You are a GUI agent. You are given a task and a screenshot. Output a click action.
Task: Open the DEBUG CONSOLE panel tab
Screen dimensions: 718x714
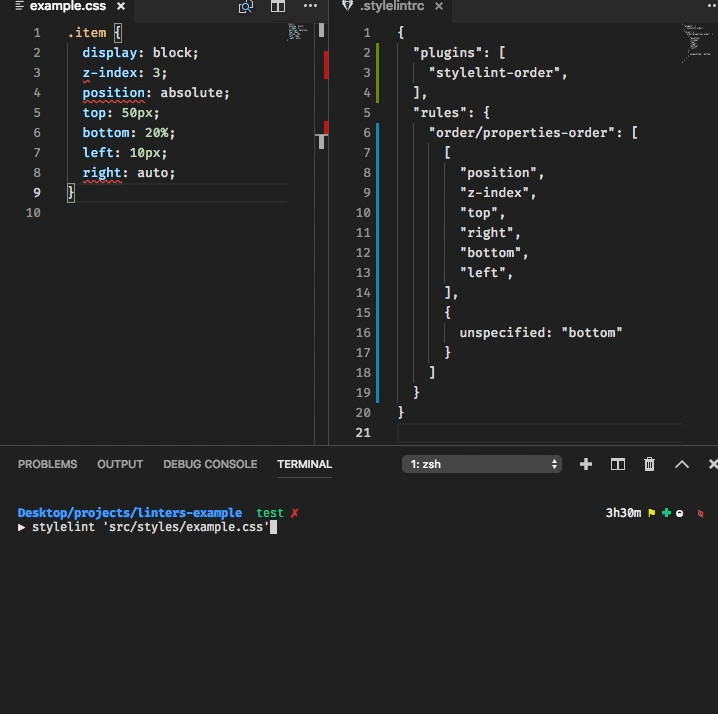(210, 464)
